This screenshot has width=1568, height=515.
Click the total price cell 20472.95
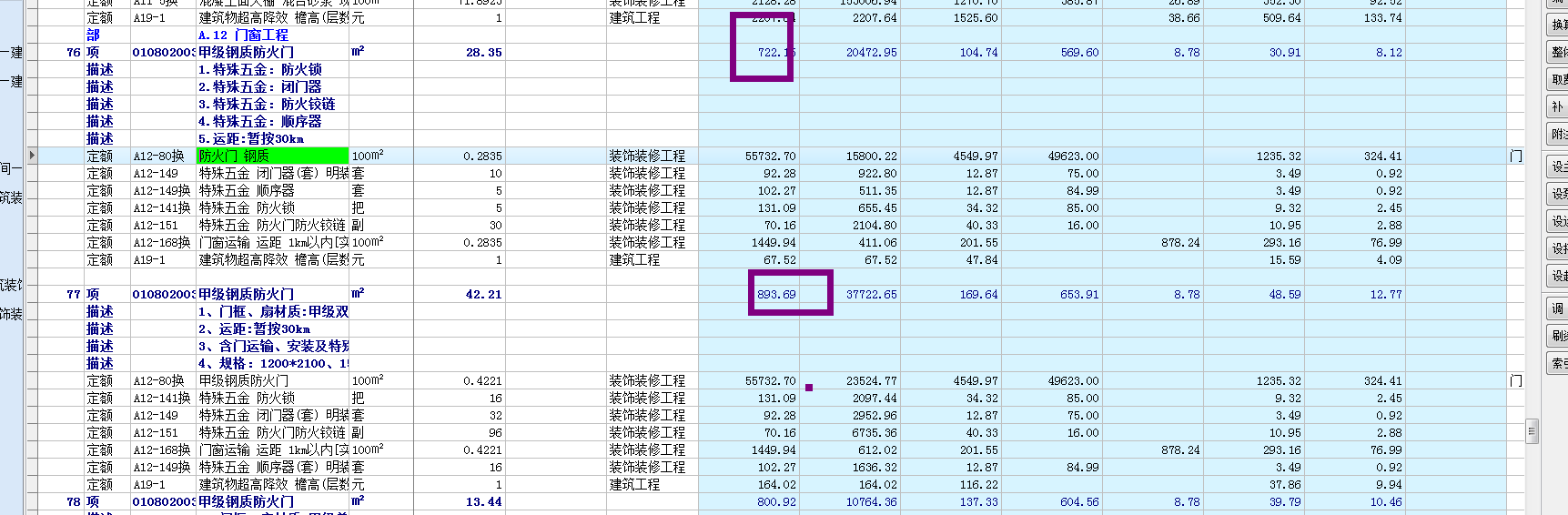click(871, 52)
